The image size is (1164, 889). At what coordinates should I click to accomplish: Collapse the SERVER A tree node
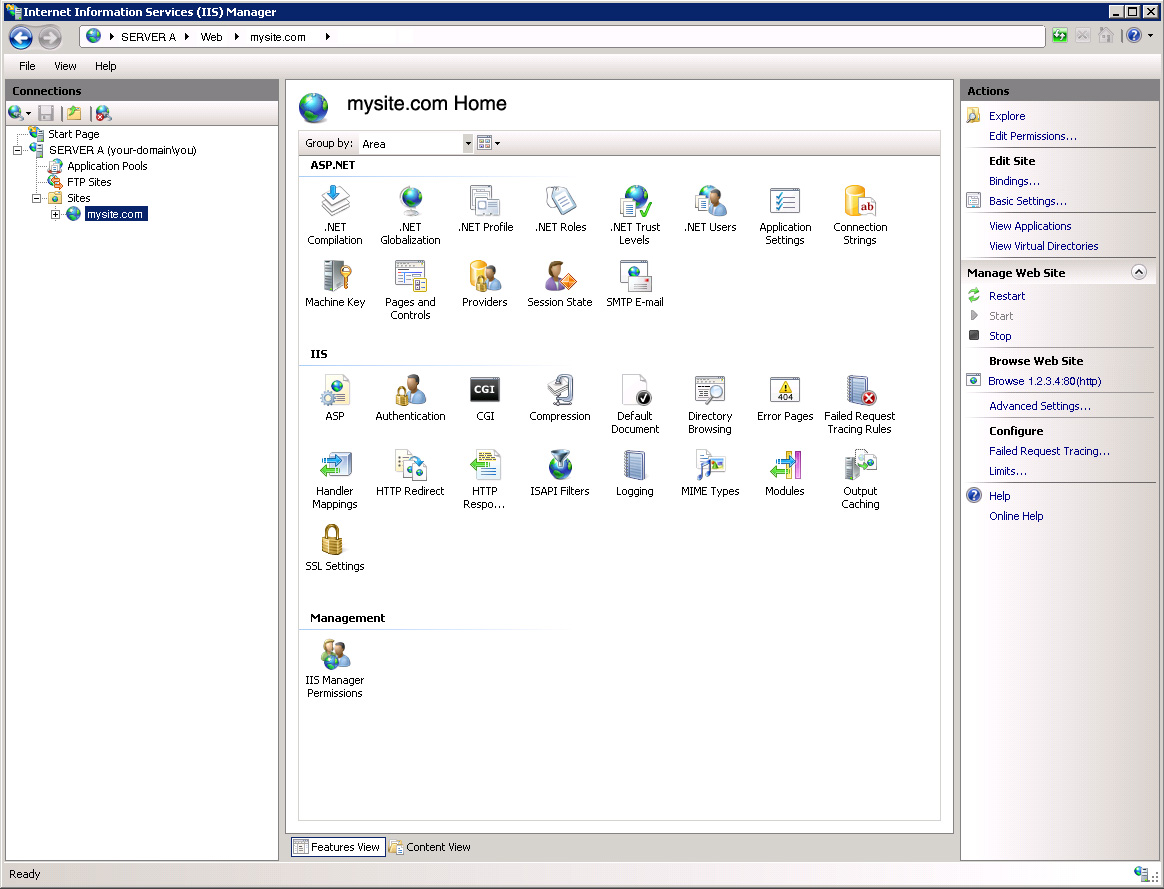click(x=17, y=150)
